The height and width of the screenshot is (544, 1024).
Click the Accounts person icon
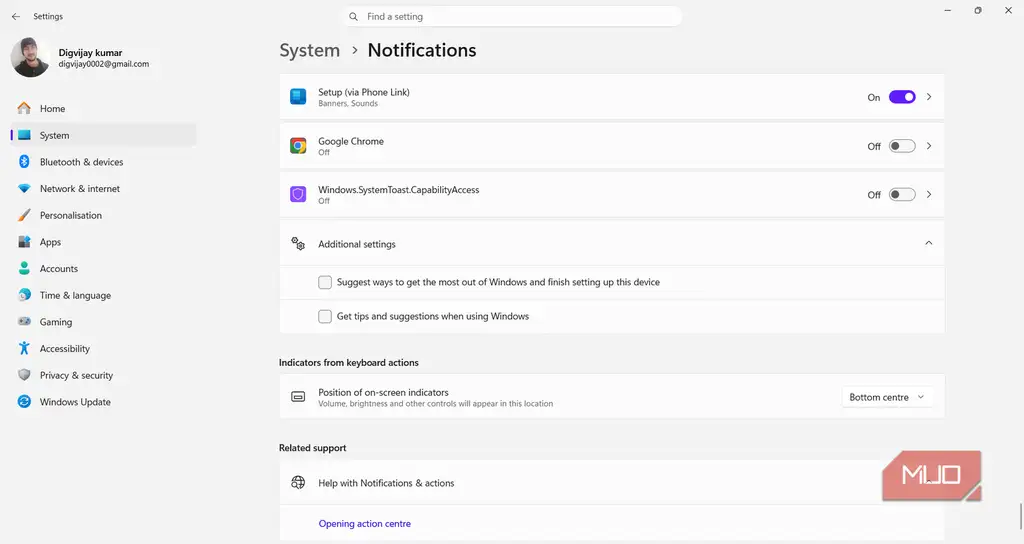point(24,268)
